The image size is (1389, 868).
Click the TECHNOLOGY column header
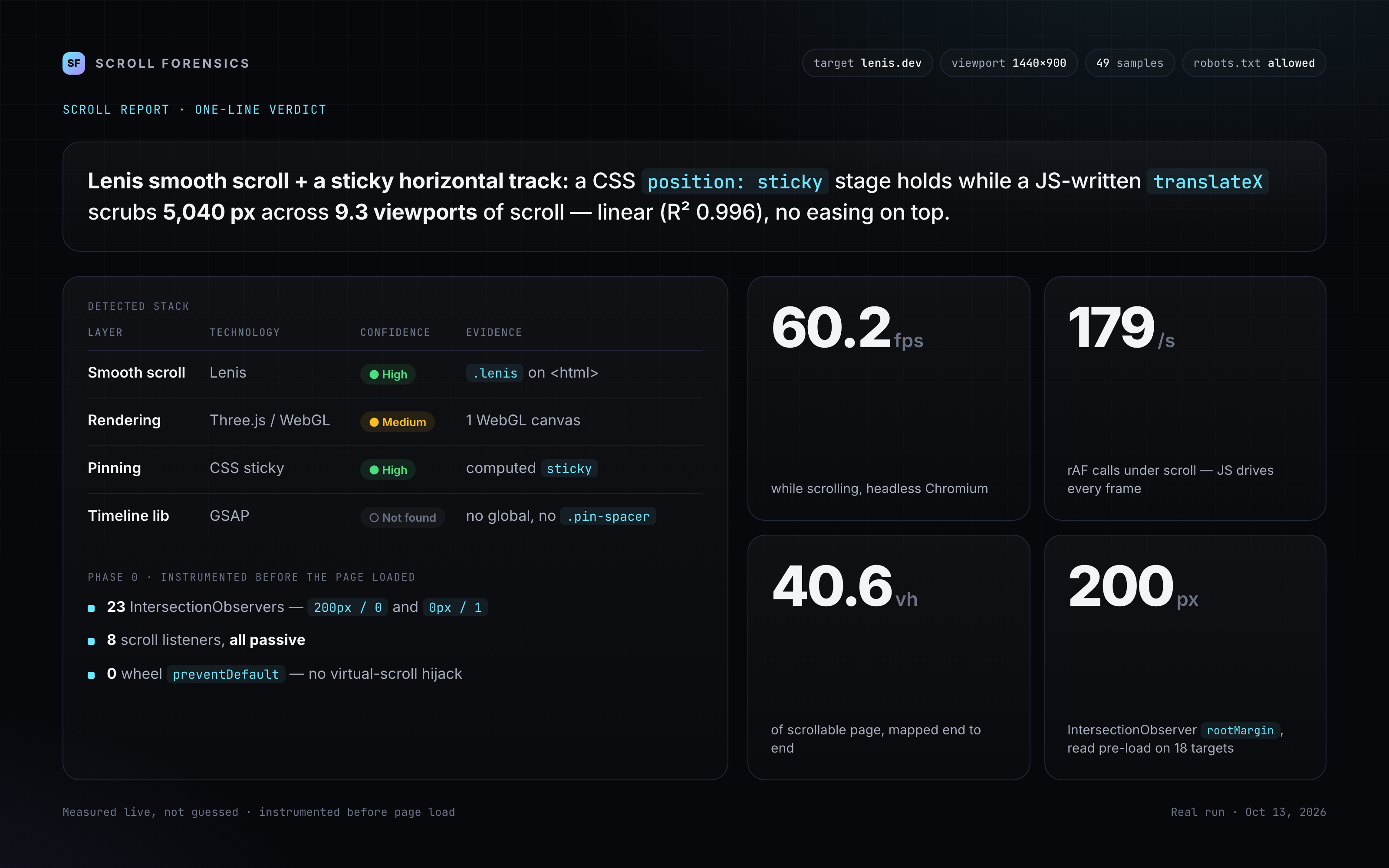(244, 332)
